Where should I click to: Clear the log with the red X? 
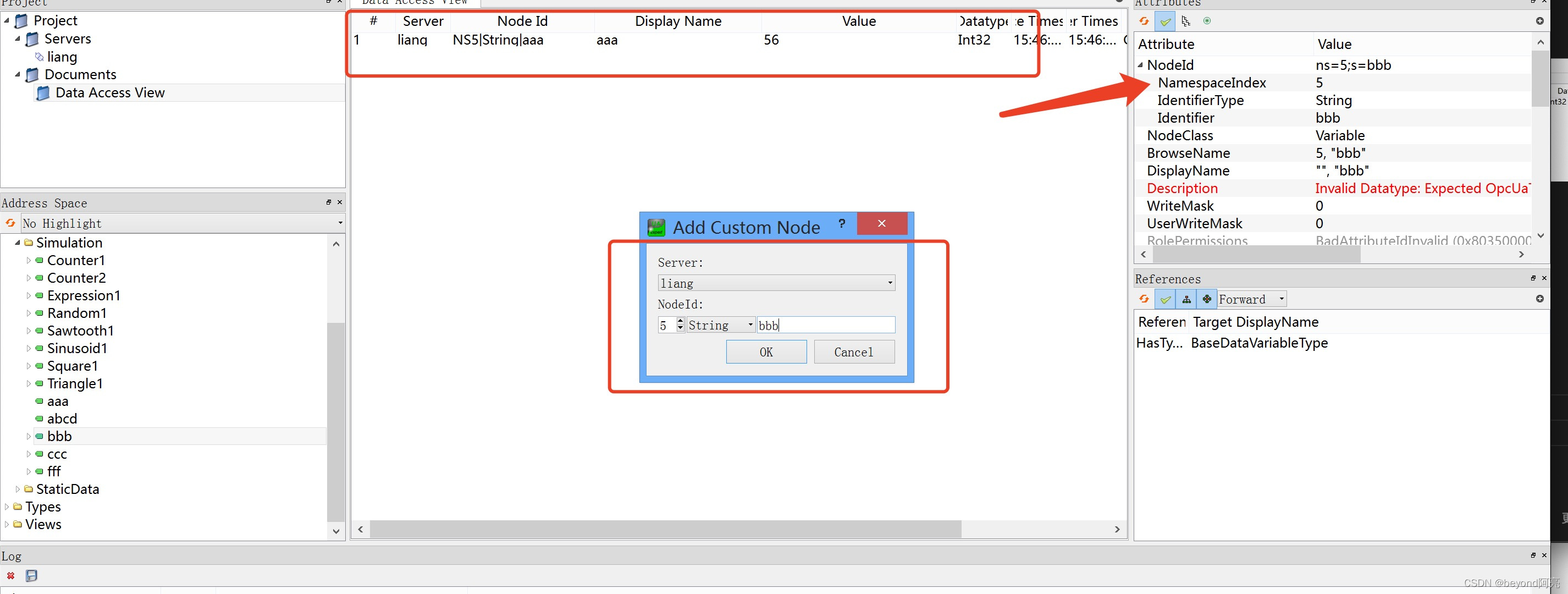click(10, 576)
